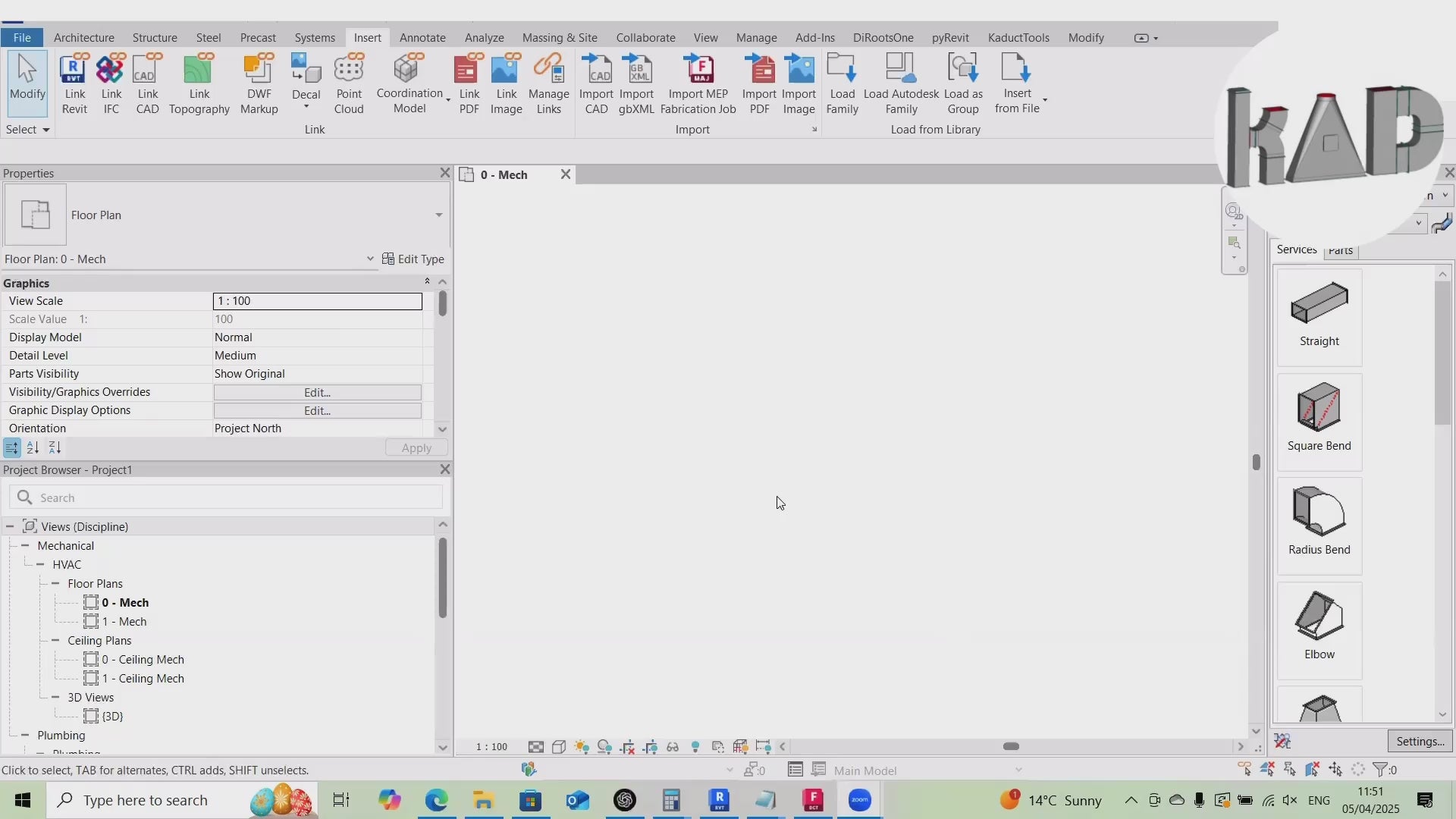Open the KaductTools ribbon tab
Image resolution: width=1456 pixels, height=819 pixels.
pos(1018,37)
